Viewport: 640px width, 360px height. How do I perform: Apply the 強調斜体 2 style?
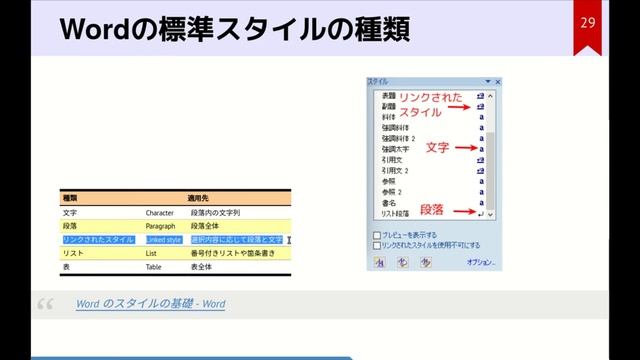pyautogui.click(x=398, y=138)
